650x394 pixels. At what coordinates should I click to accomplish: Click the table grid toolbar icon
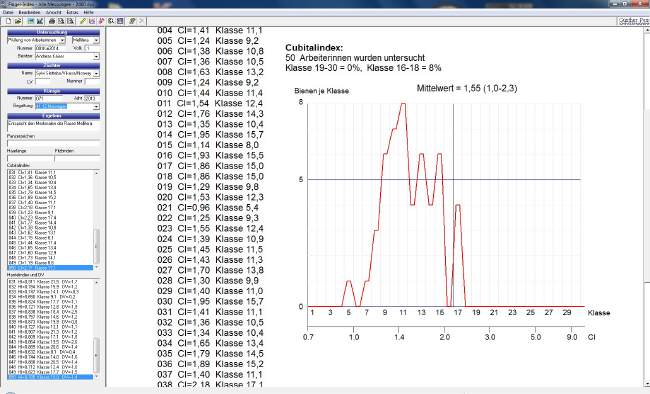click(x=120, y=21)
